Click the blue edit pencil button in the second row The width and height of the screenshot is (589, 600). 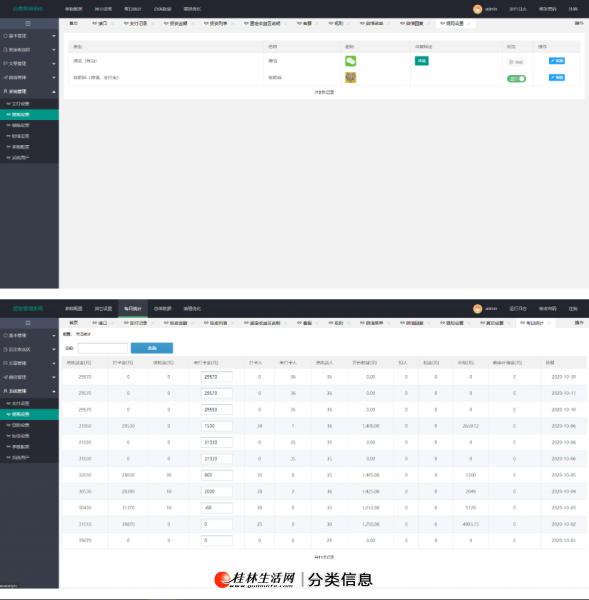click(x=556, y=78)
